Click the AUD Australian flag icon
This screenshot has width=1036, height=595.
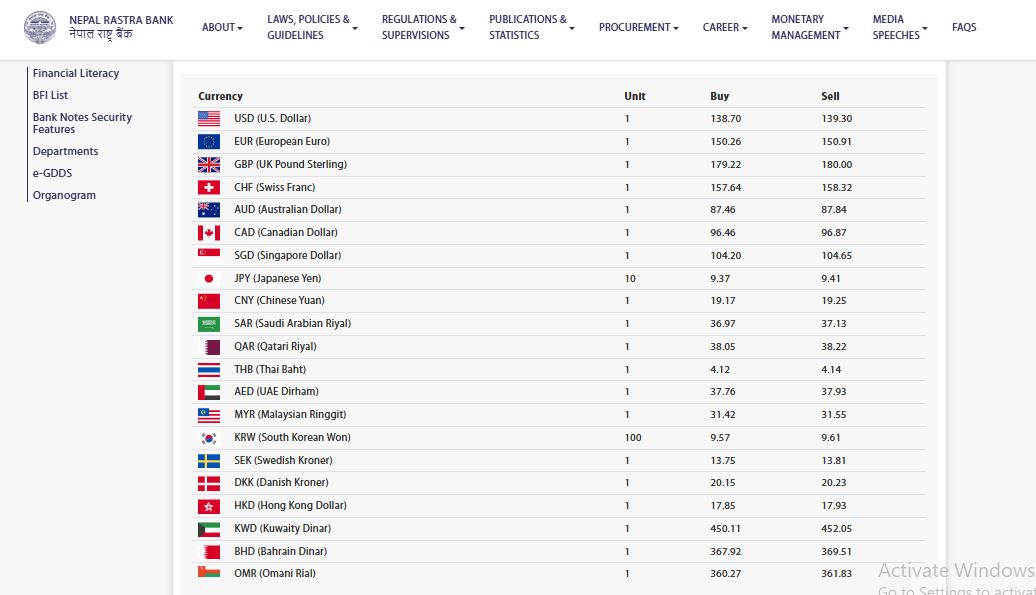pyautogui.click(x=209, y=209)
